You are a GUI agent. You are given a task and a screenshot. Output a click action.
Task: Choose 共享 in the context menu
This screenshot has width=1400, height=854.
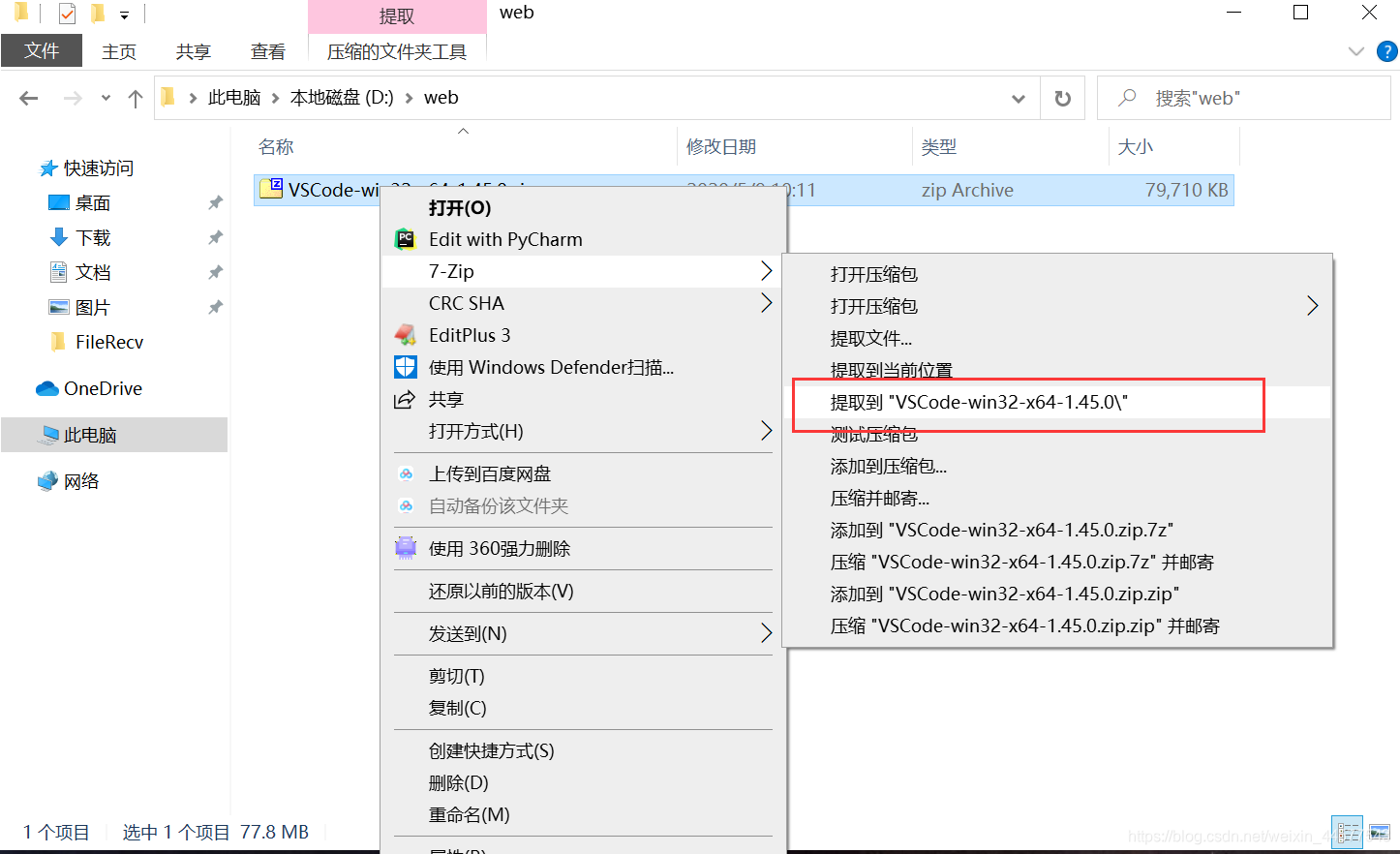tap(585, 399)
